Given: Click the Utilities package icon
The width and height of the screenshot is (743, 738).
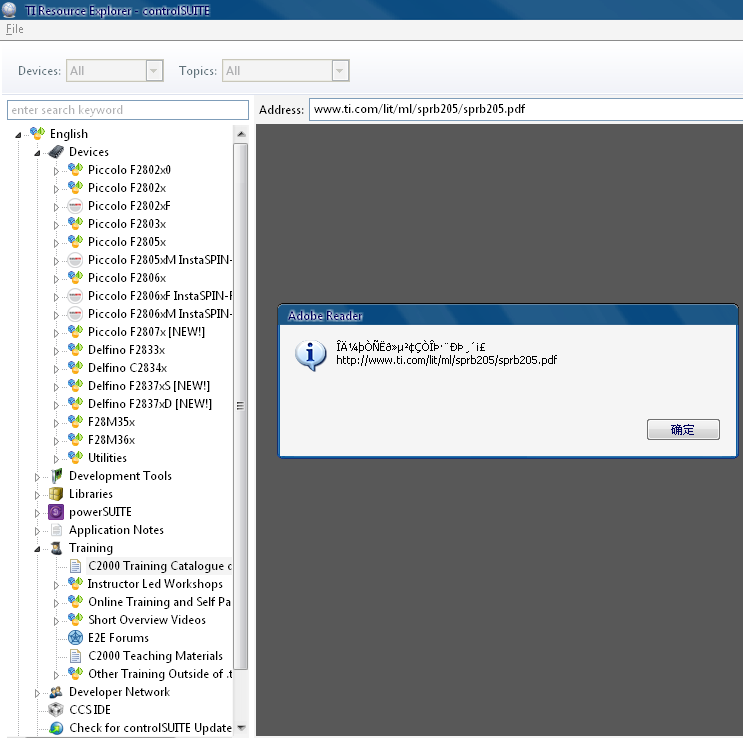Looking at the screenshot, I should (x=75, y=458).
